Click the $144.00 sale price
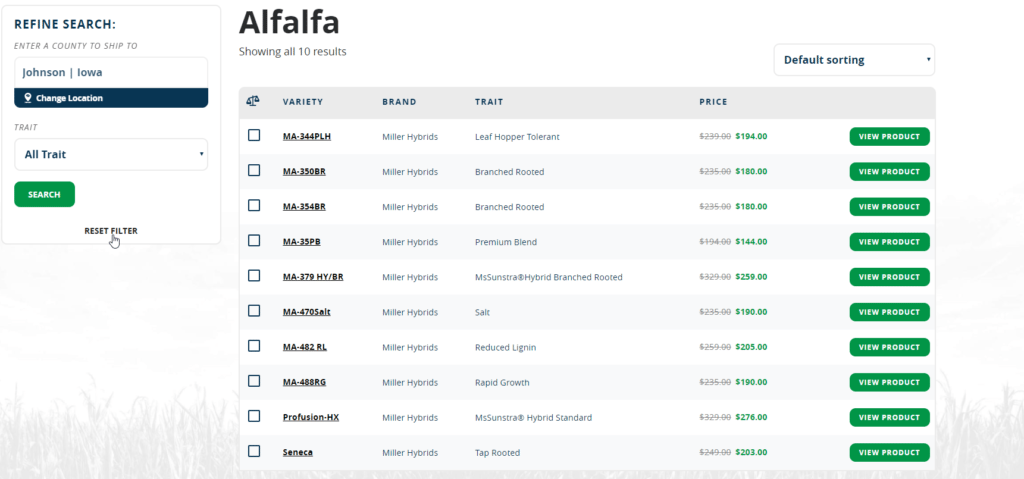 751,242
